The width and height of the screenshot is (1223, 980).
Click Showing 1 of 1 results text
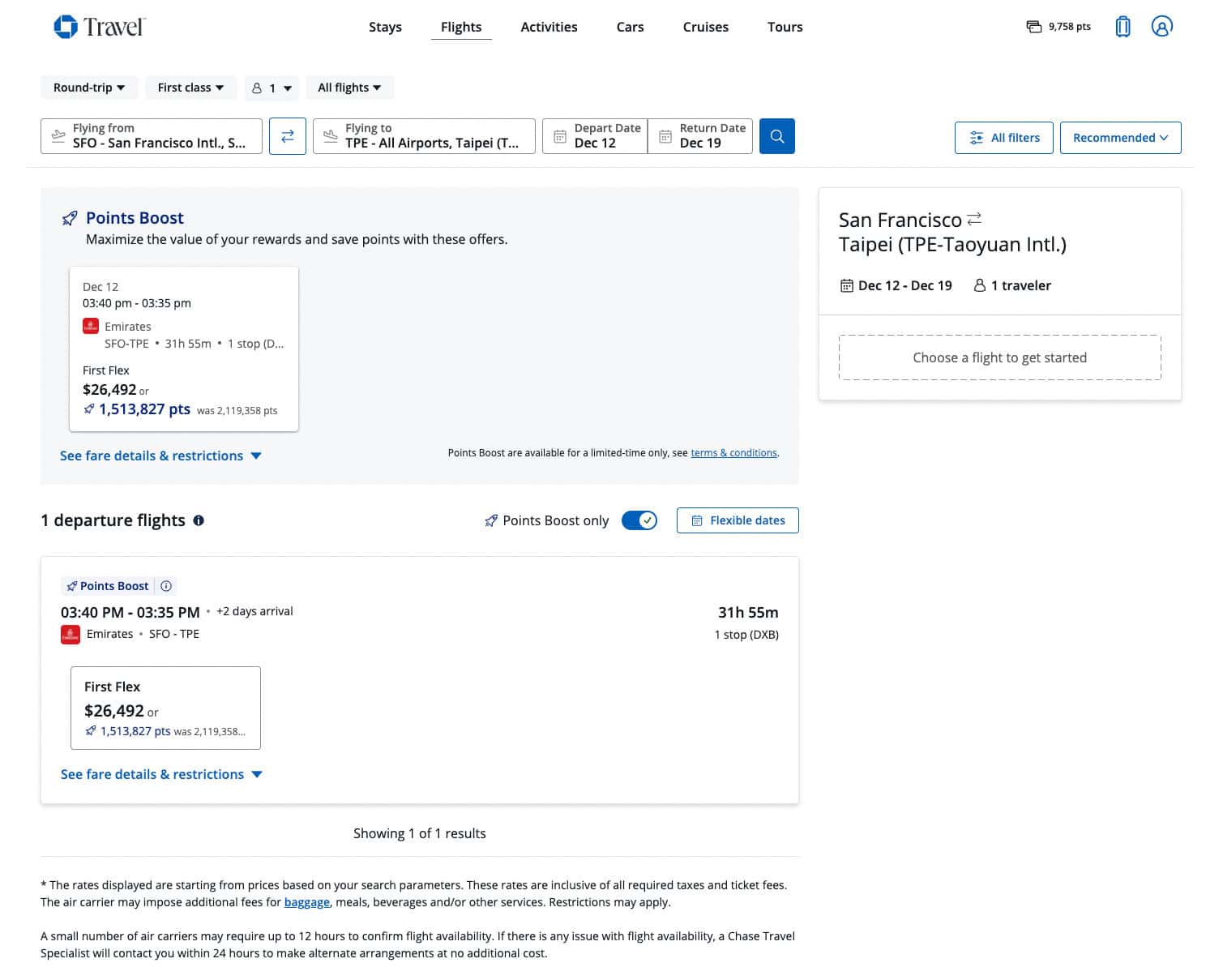click(x=420, y=833)
